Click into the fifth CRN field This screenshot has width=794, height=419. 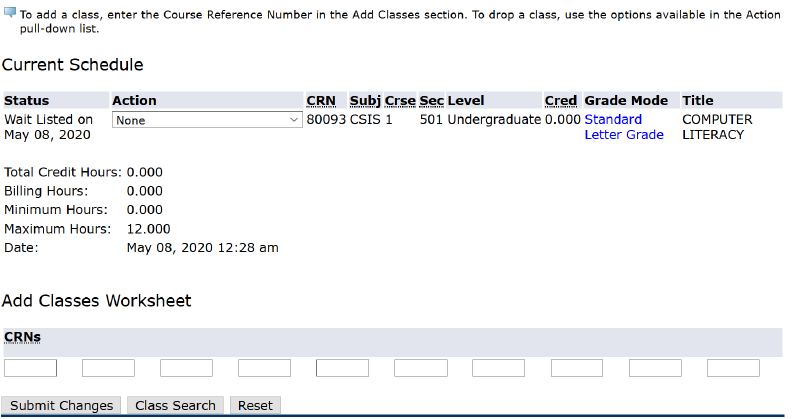point(342,368)
